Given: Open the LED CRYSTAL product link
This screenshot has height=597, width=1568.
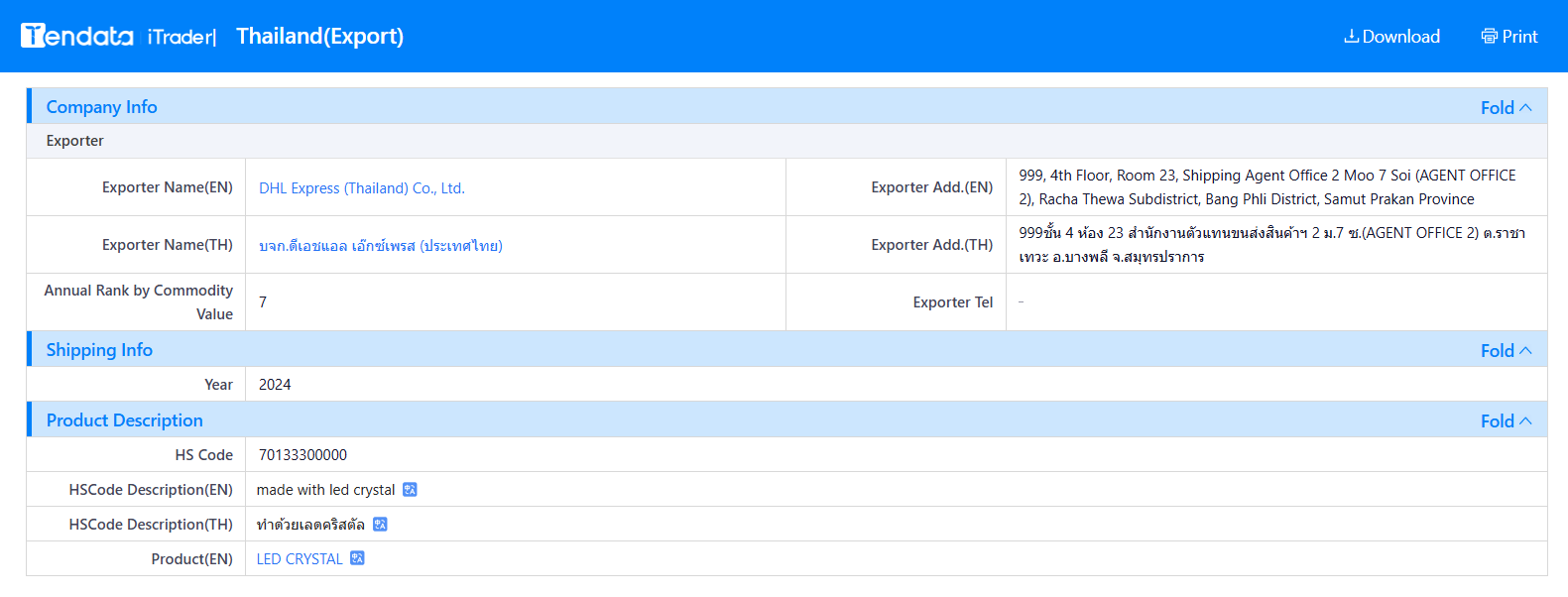Looking at the screenshot, I should pyautogui.click(x=300, y=559).
